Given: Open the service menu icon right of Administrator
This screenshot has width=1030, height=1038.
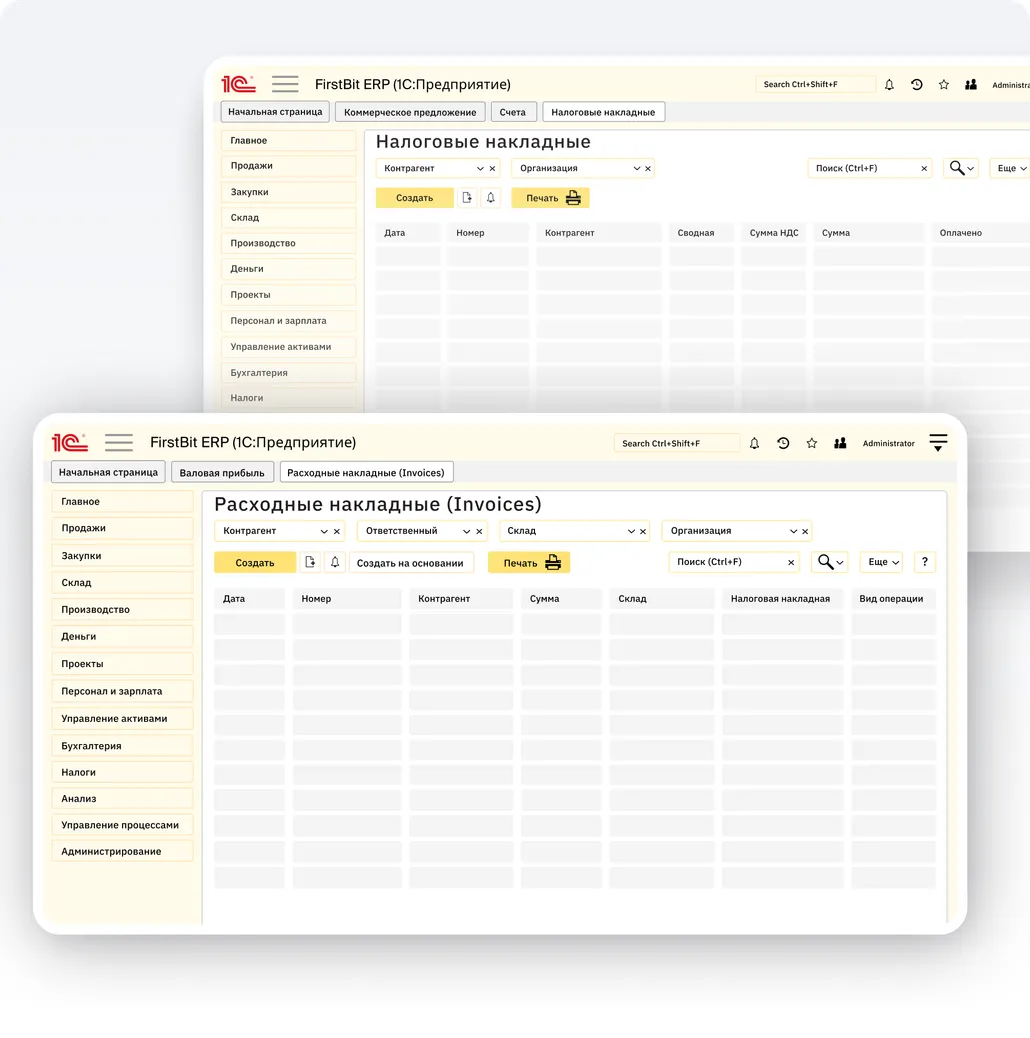Looking at the screenshot, I should pyautogui.click(x=937, y=443).
